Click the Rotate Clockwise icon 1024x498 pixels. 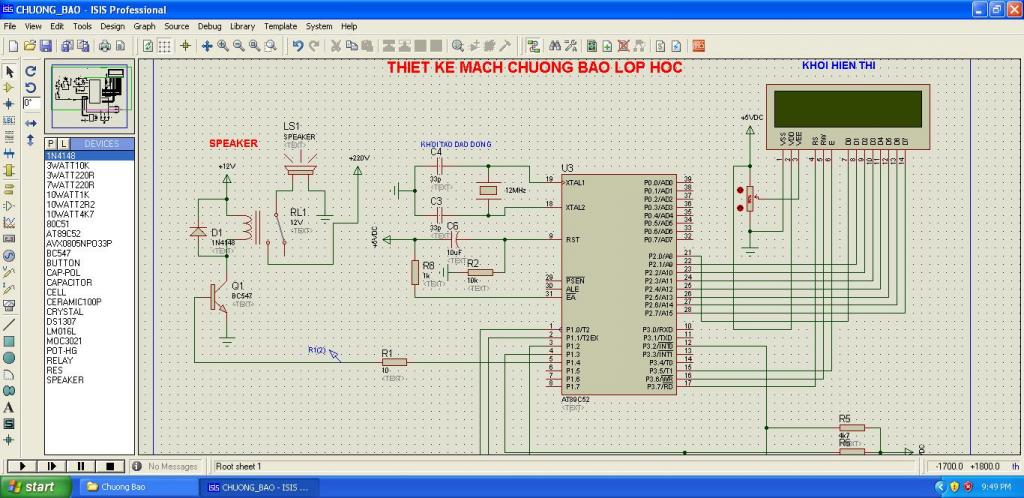30,72
